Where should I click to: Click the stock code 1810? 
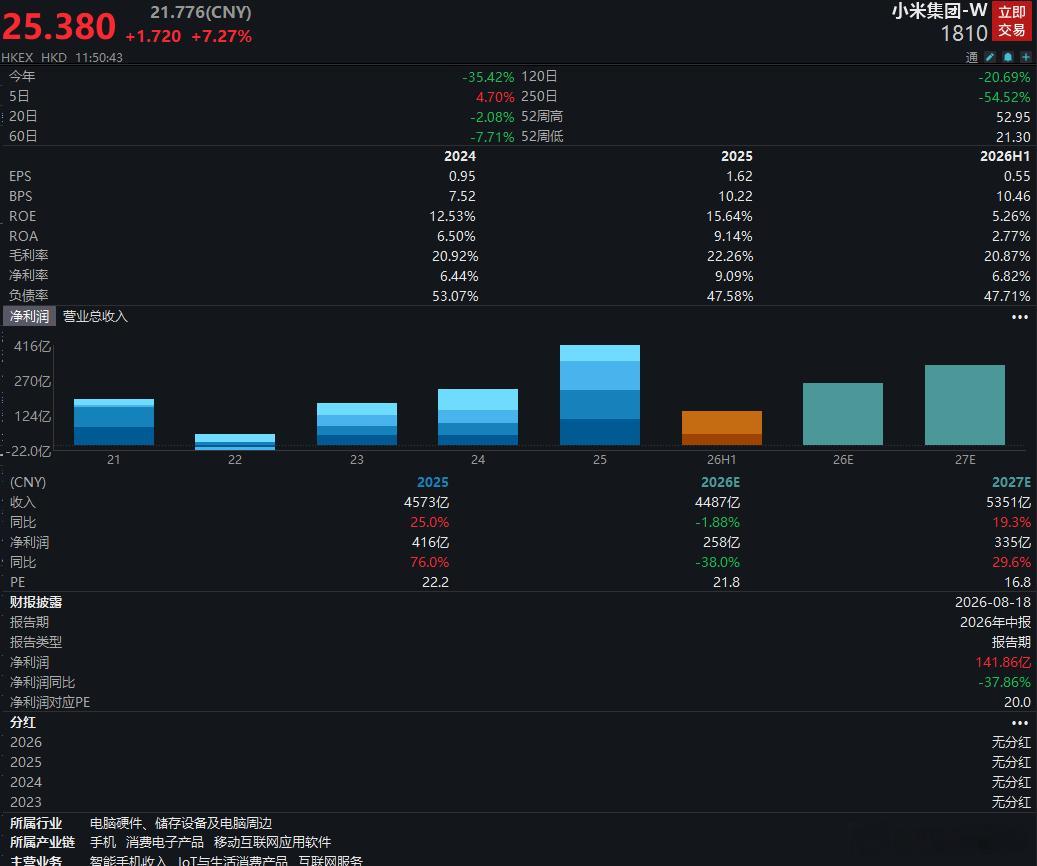(964, 33)
